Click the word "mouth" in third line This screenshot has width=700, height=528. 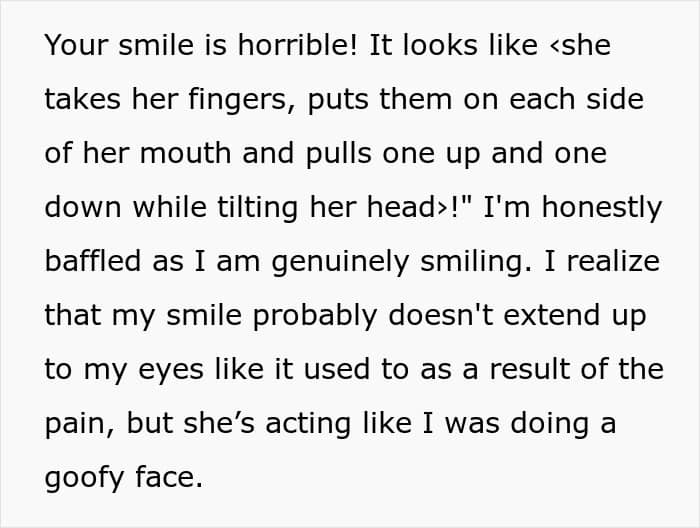(185, 153)
